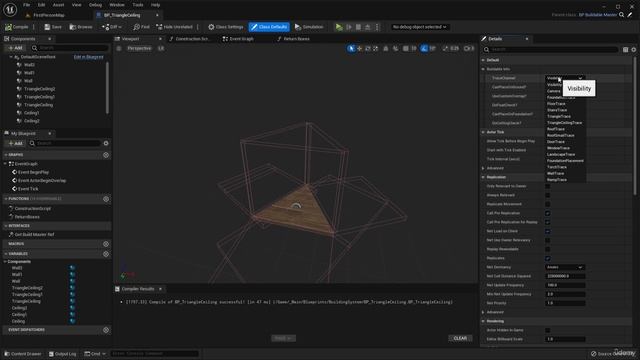Collapse EventGraph tree node

[6, 164]
